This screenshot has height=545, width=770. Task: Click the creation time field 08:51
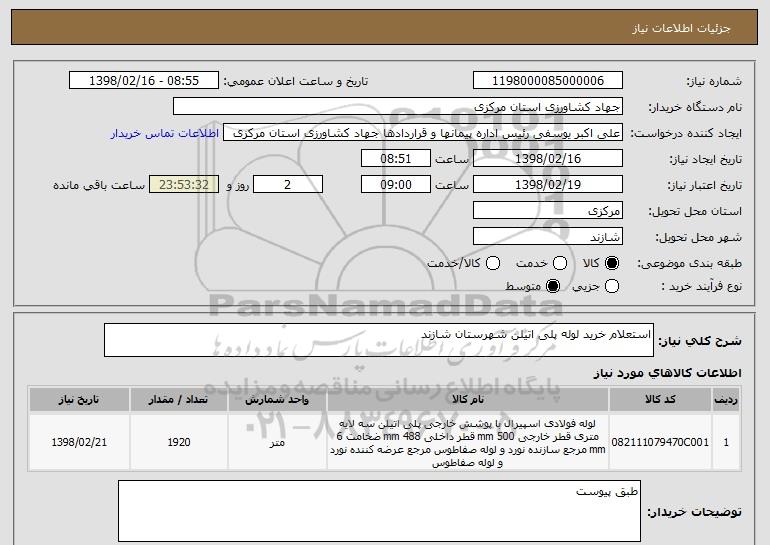click(396, 159)
